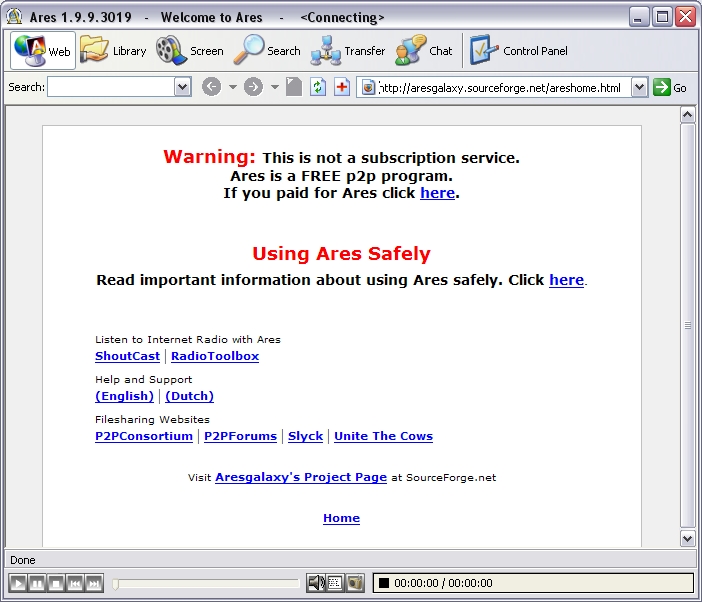702x602 pixels.
Task: Expand the back history dropdown arrow
Action: click(233, 87)
